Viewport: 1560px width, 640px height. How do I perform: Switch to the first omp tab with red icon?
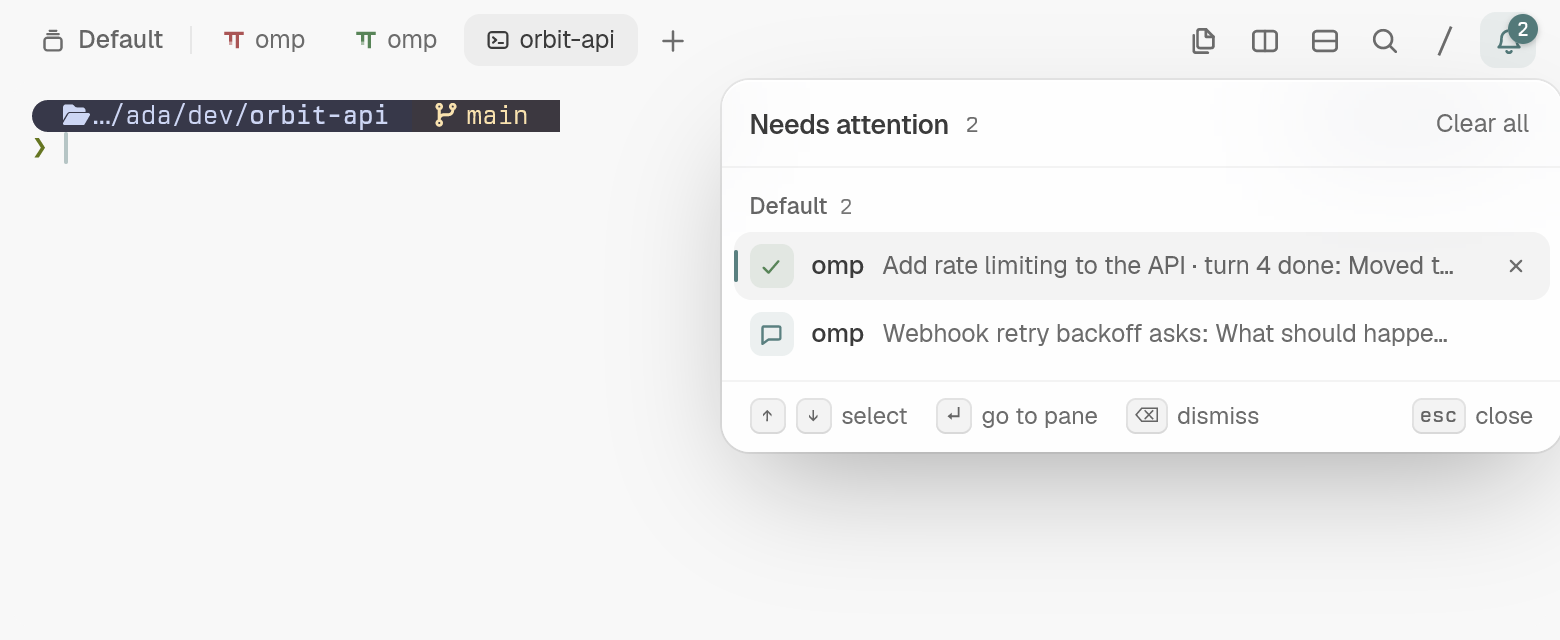264,40
